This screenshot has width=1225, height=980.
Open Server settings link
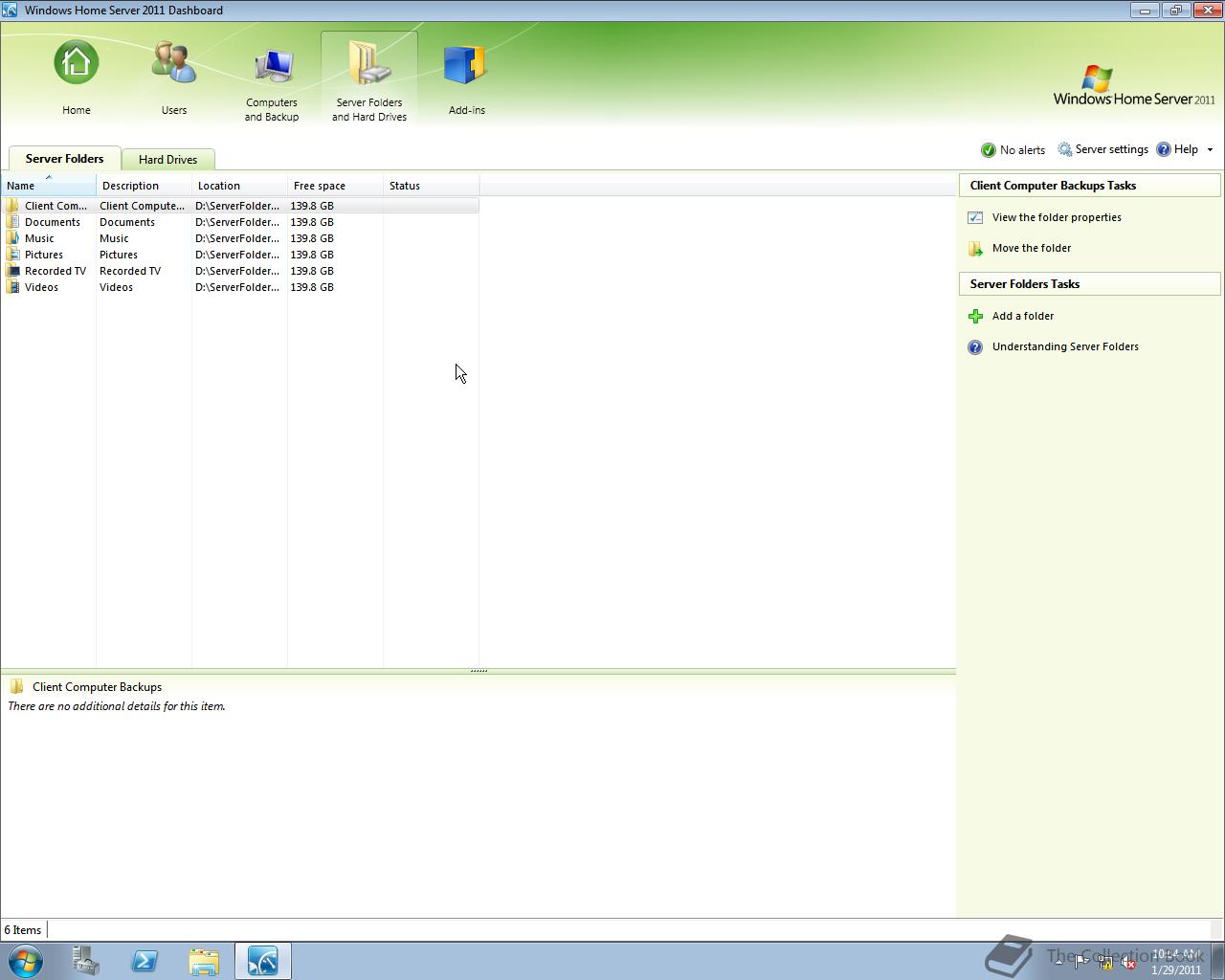coord(1111,149)
